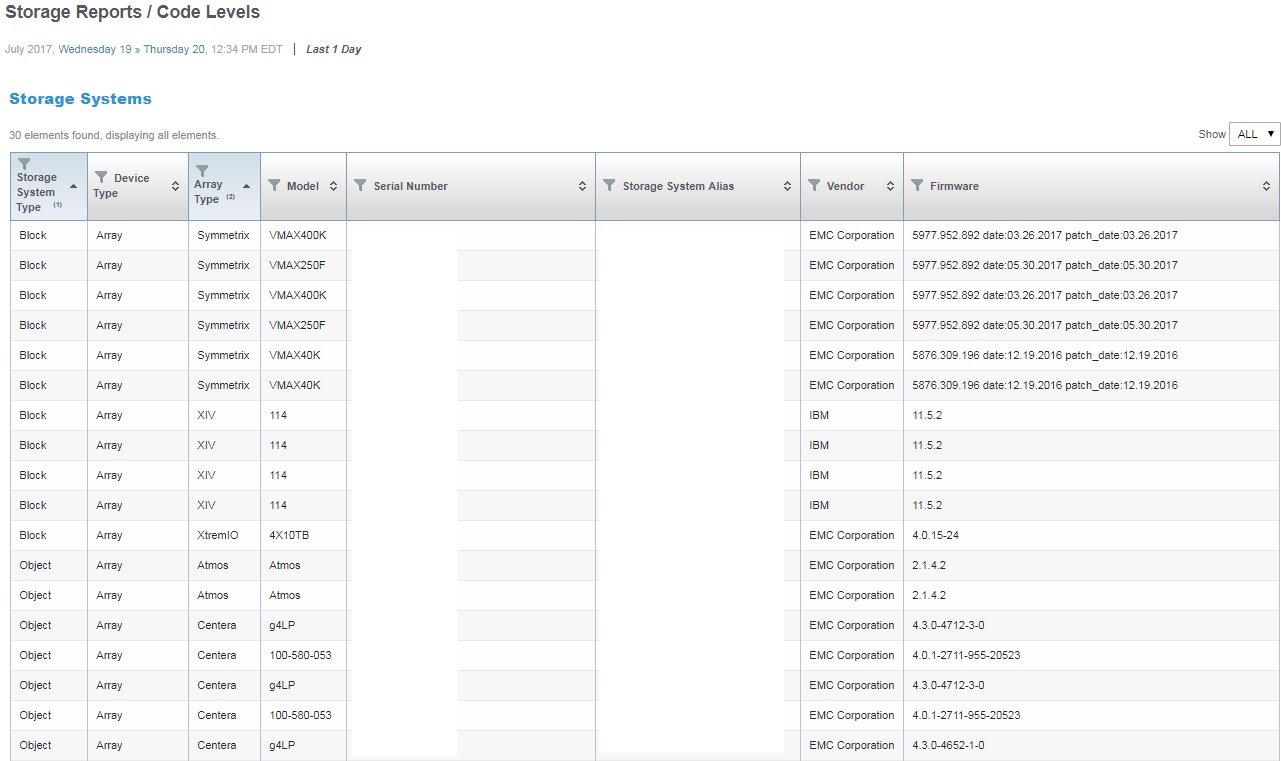Click filter icon in Serial Number column

(x=361, y=185)
